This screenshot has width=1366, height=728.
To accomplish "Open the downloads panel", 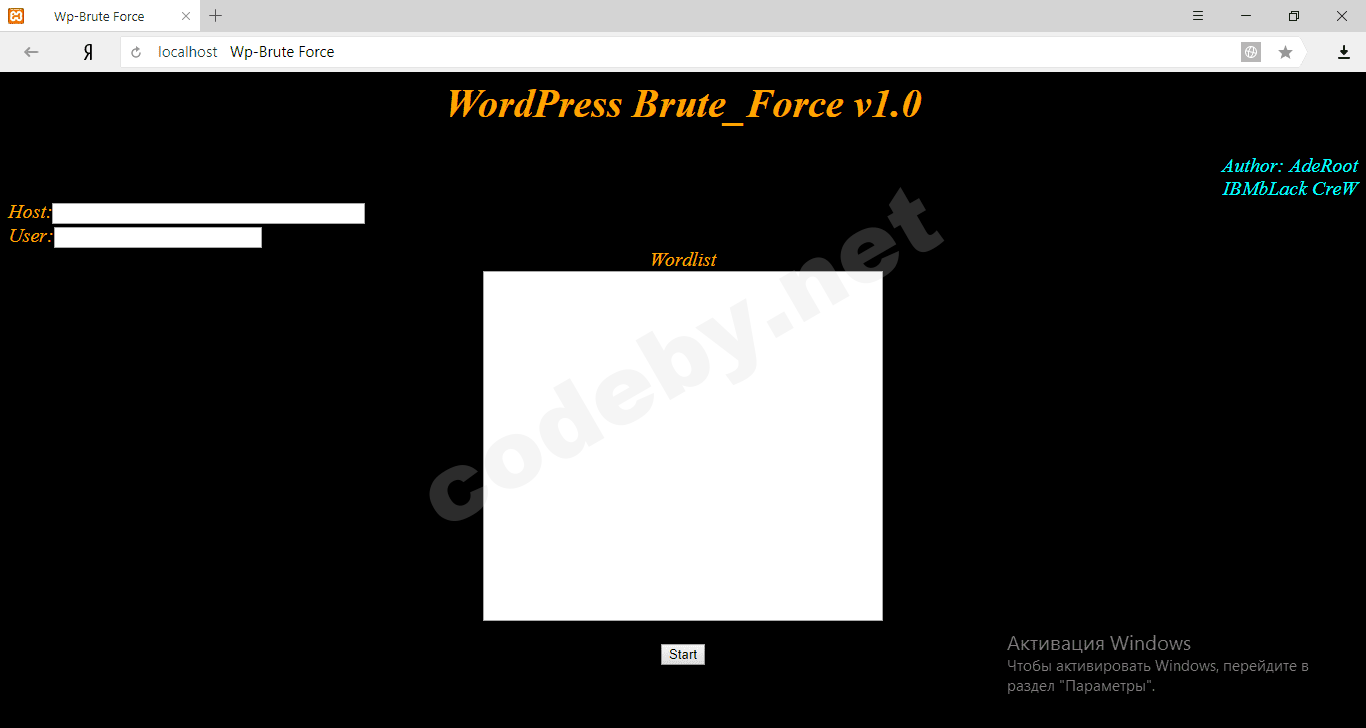I will (1344, 52).
